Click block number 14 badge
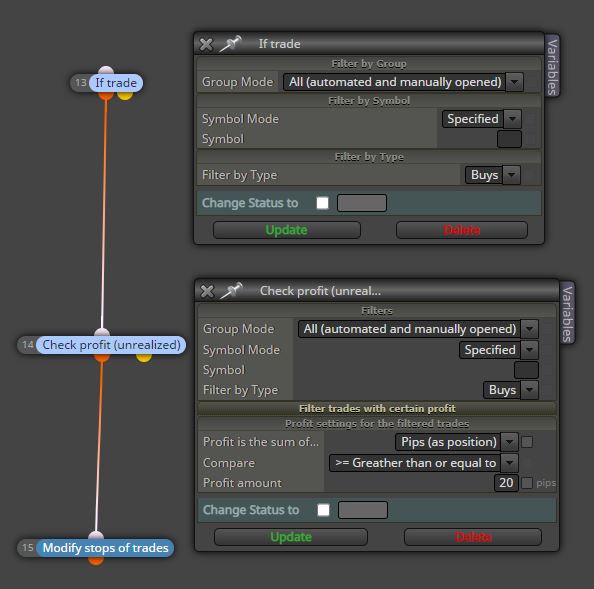The width and height of the screenshot is (594, 589). click(x=28, y=345)
